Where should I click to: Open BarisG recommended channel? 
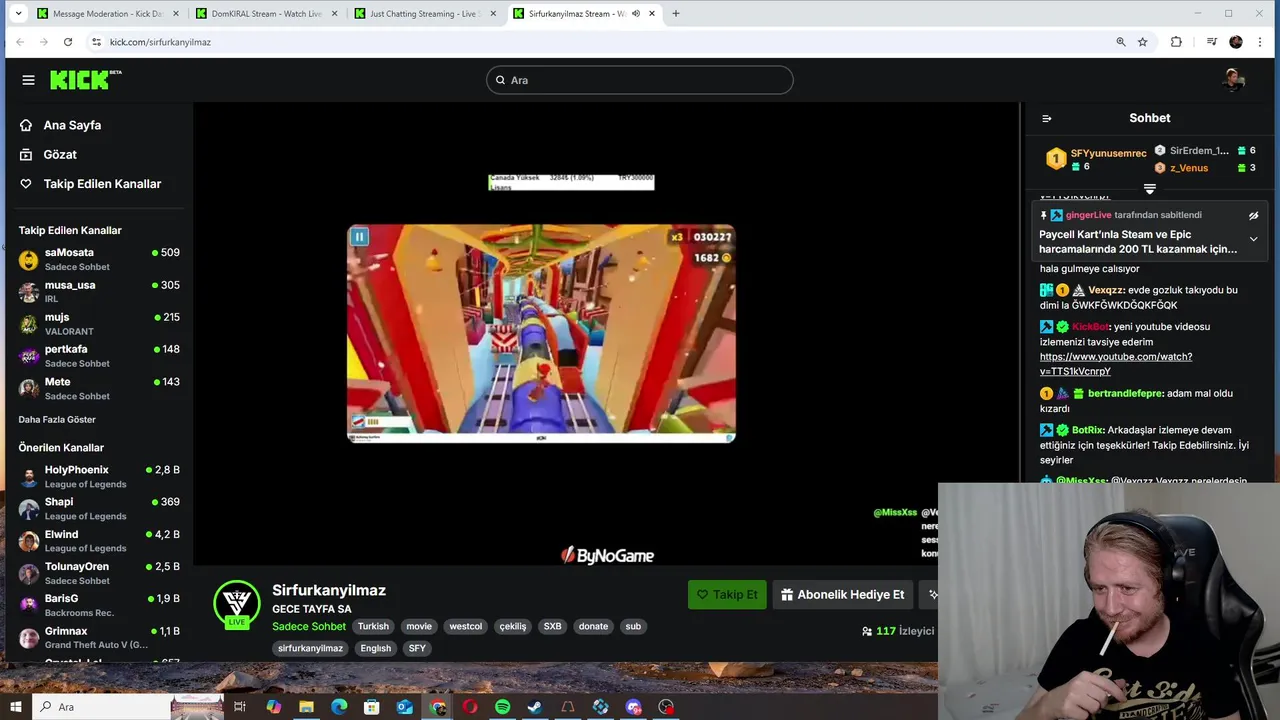click(99, 605)
